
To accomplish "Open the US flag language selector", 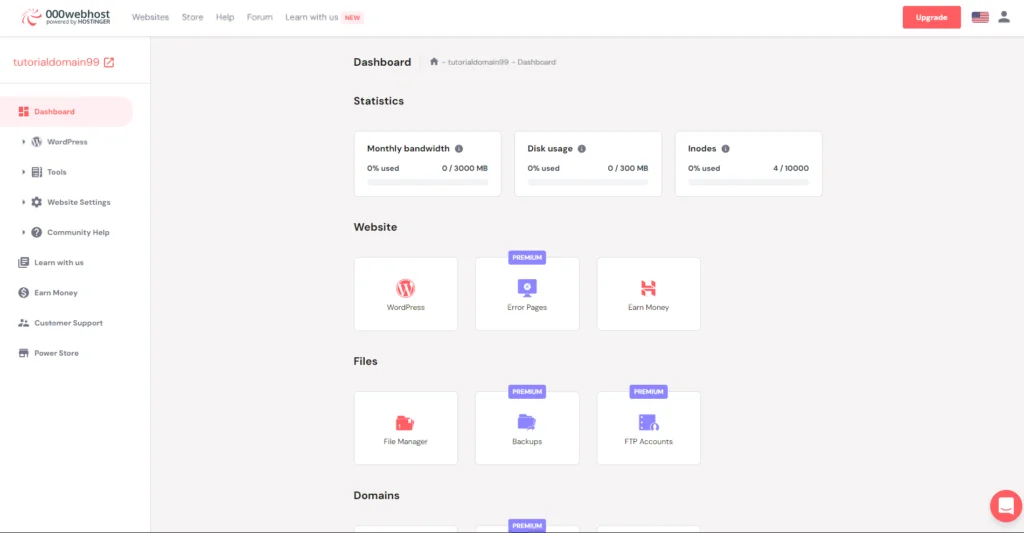I will pyautogui.click(x=980, y=17).
